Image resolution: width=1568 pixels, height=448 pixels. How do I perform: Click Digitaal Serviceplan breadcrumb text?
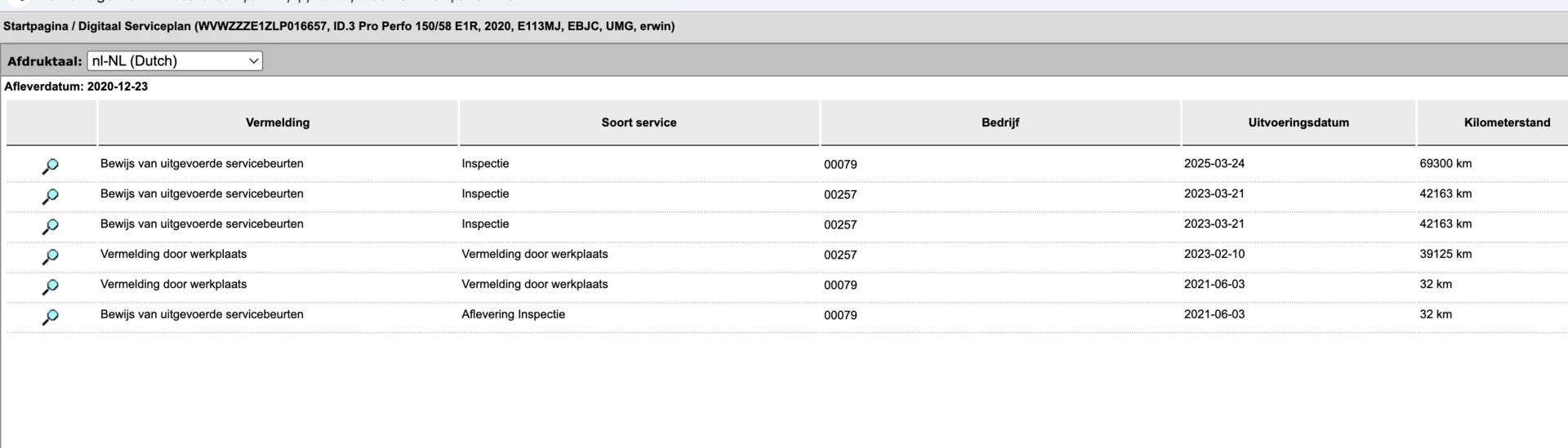[x=134, y=26]
